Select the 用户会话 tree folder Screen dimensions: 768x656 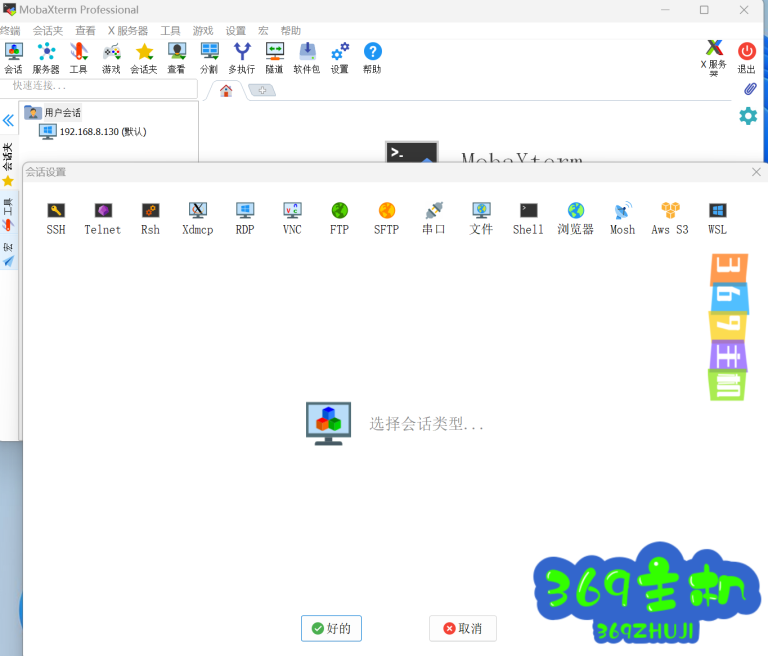[53, 113]
